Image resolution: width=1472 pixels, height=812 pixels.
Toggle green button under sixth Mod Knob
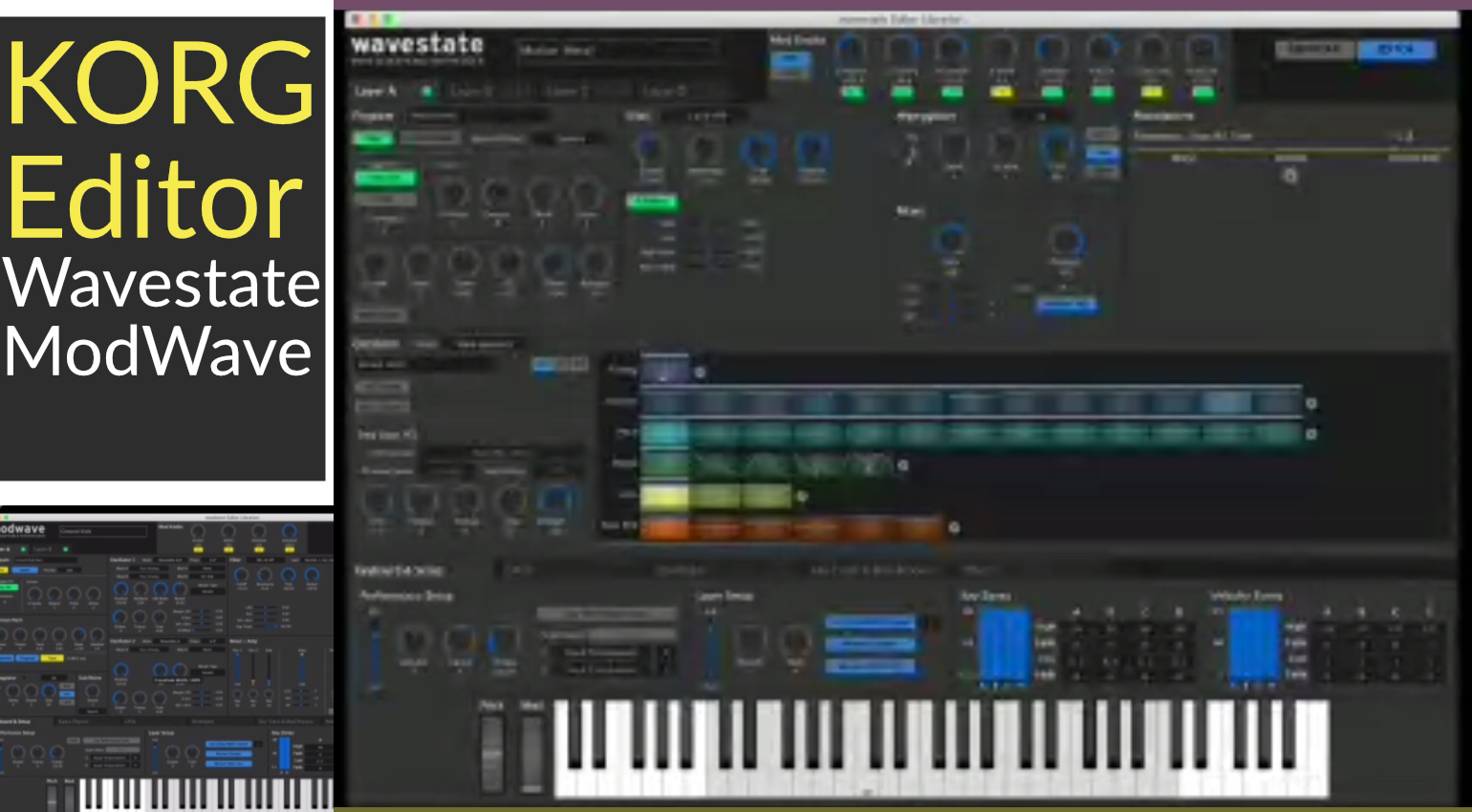[x=1102, y=93]
